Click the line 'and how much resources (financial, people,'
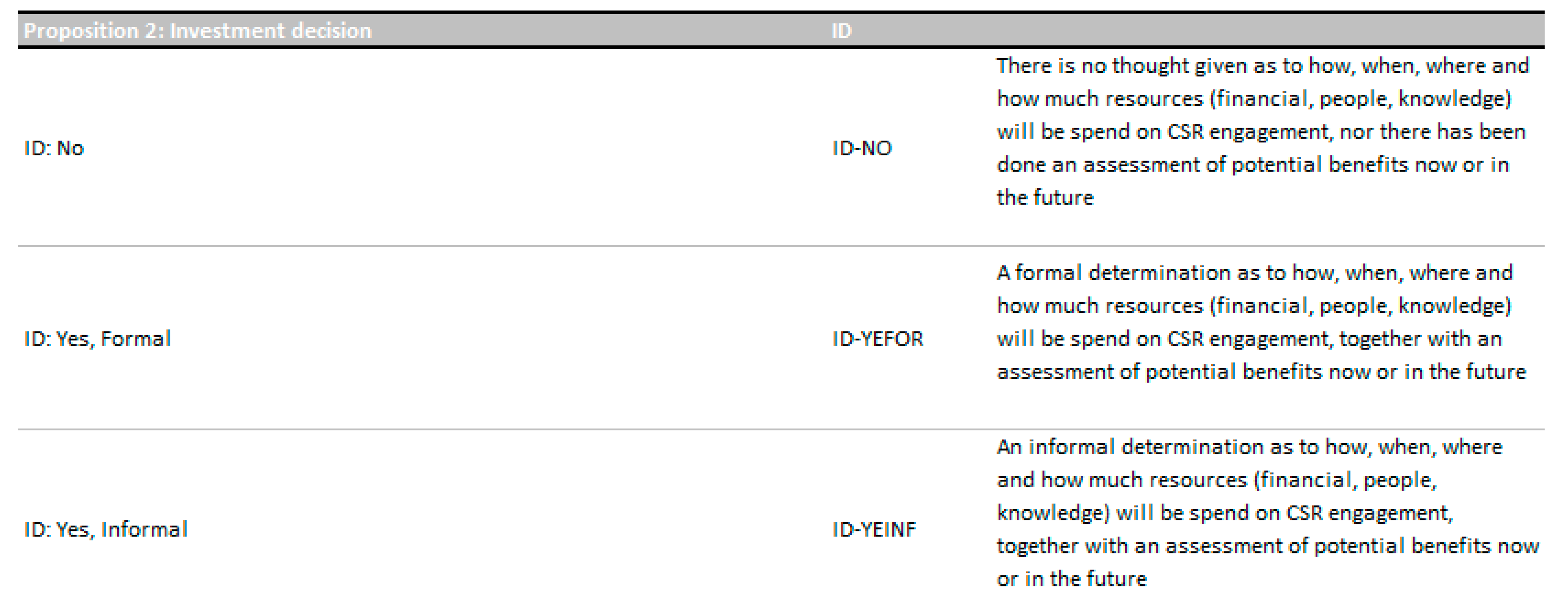This screenshot has width=1568, height=614. pos(1216,479)
